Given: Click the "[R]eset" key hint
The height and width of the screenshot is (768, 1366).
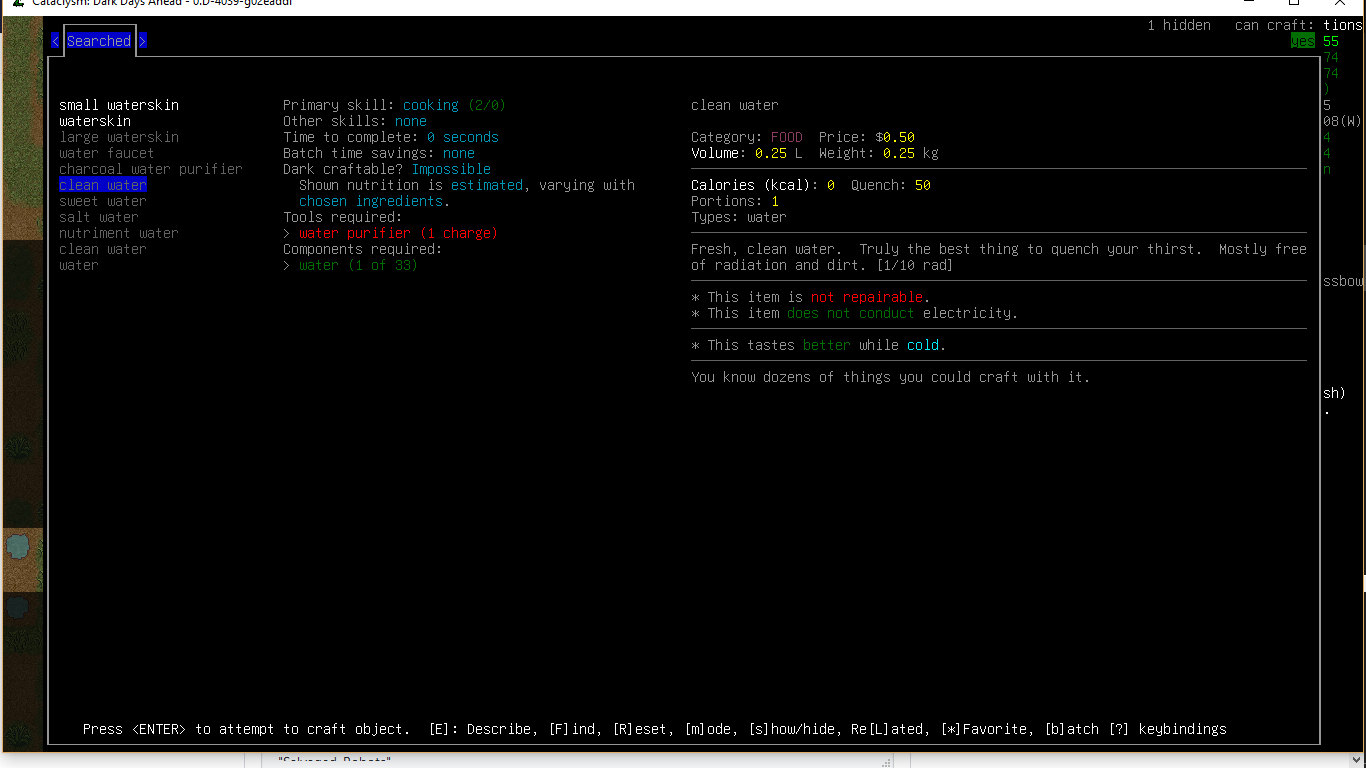Looking at the screenshot, I should [x=643, y=729].
